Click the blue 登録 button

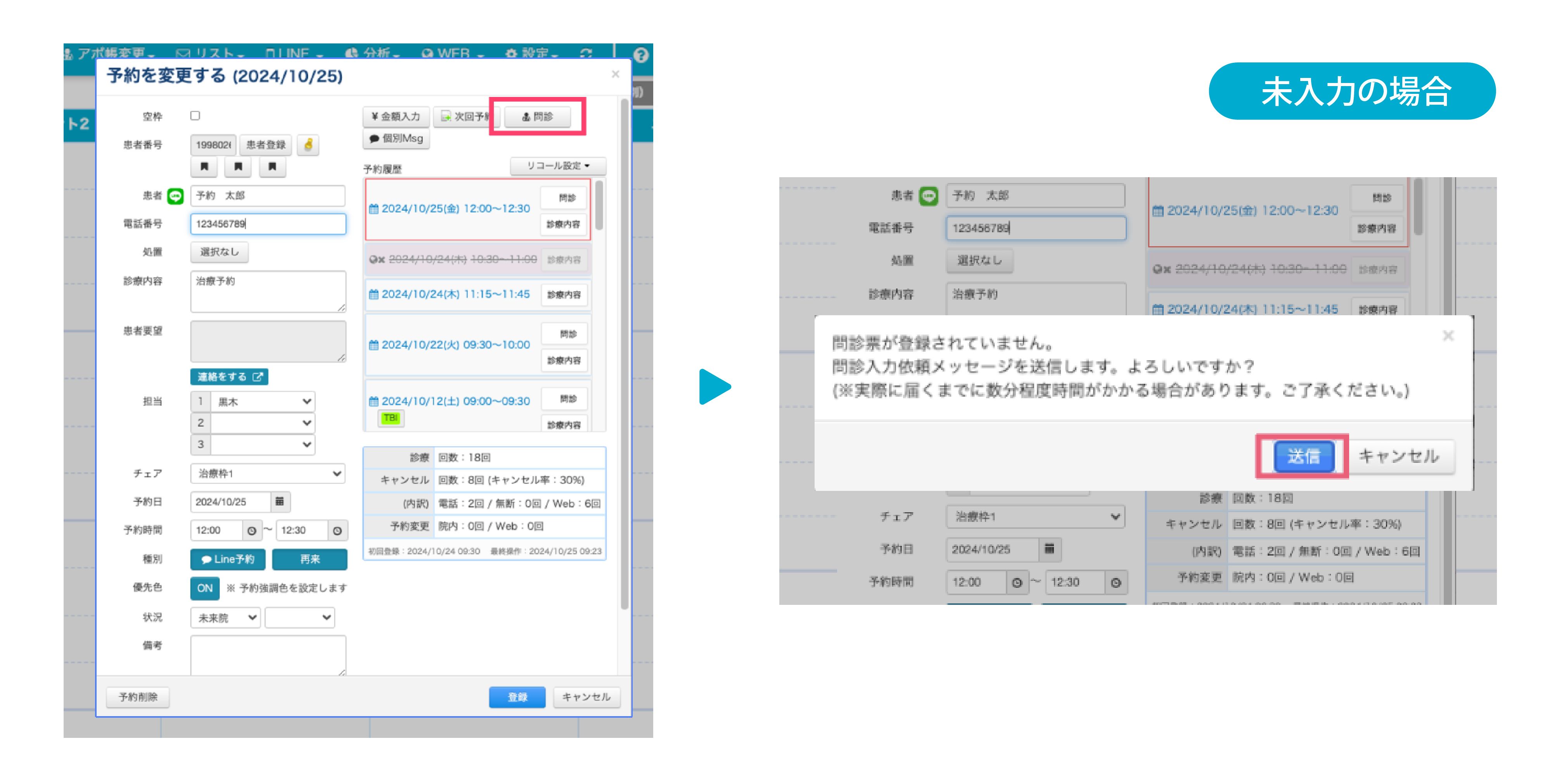coord(517,697)
